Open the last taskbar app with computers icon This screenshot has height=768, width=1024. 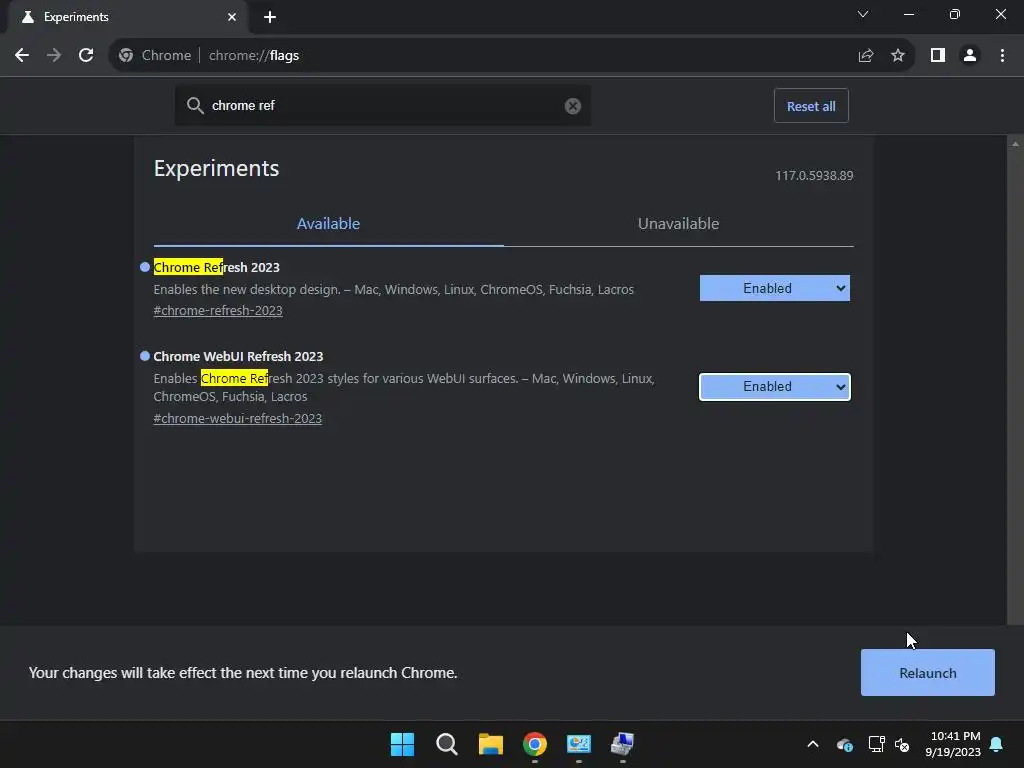[x=622, y=744]
